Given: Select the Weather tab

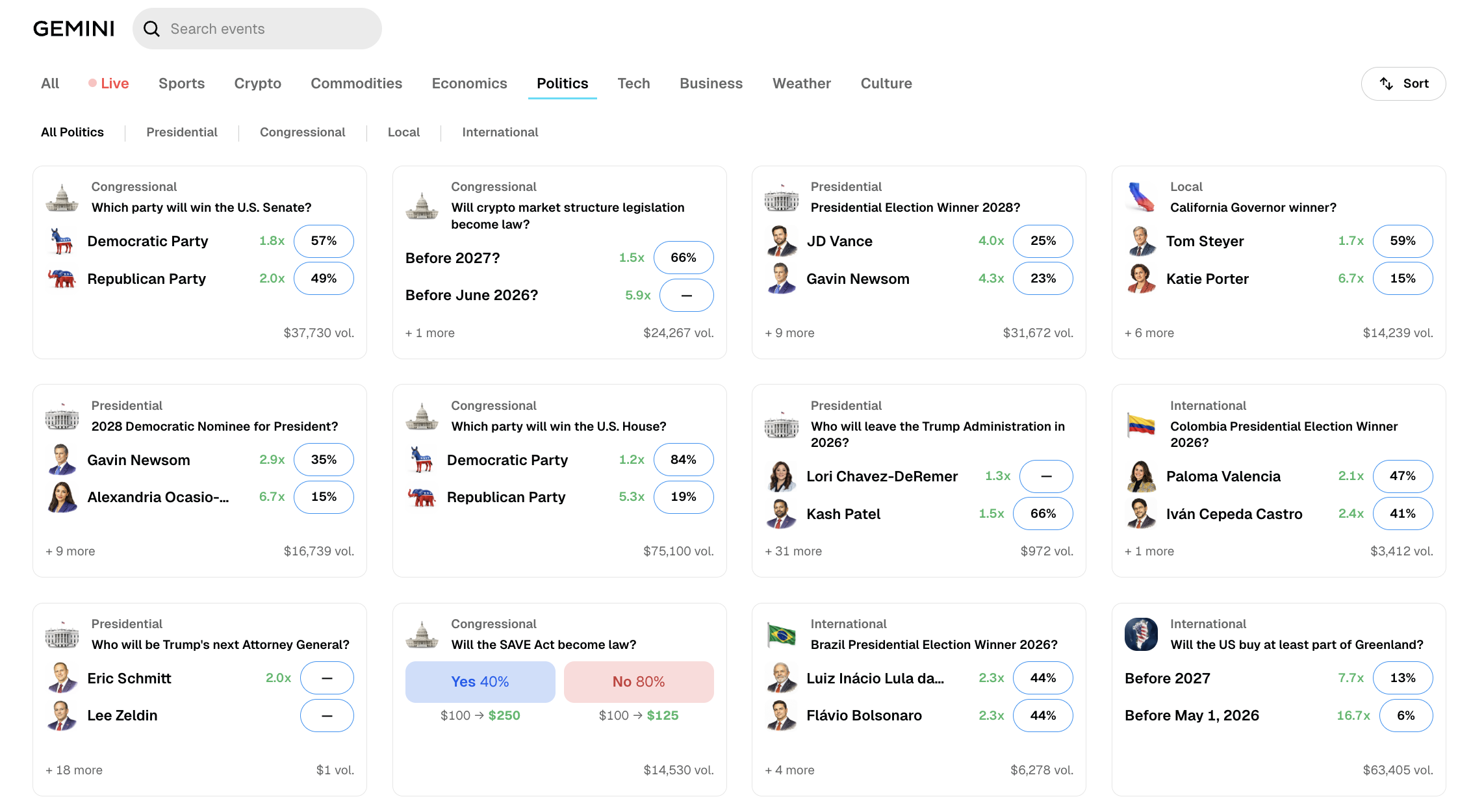Looking at the screenshot, I should pyautogui.click(x=802, y=83).
